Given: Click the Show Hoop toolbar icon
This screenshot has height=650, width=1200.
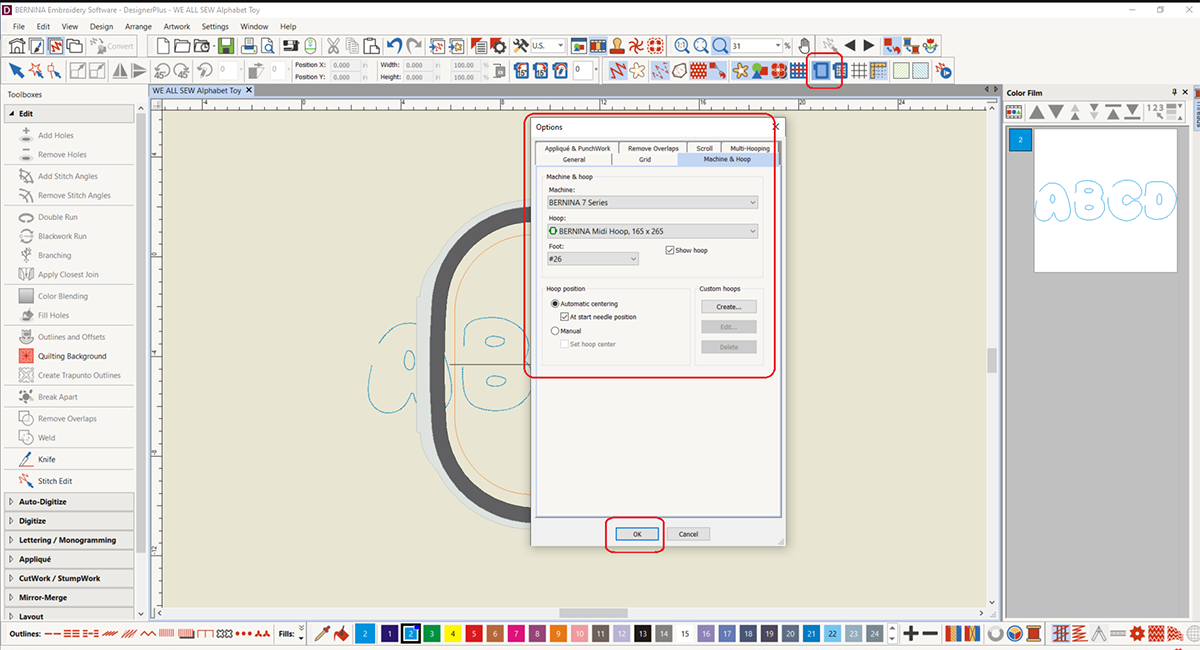Looking at the screenshot, I should click(819, 71).
